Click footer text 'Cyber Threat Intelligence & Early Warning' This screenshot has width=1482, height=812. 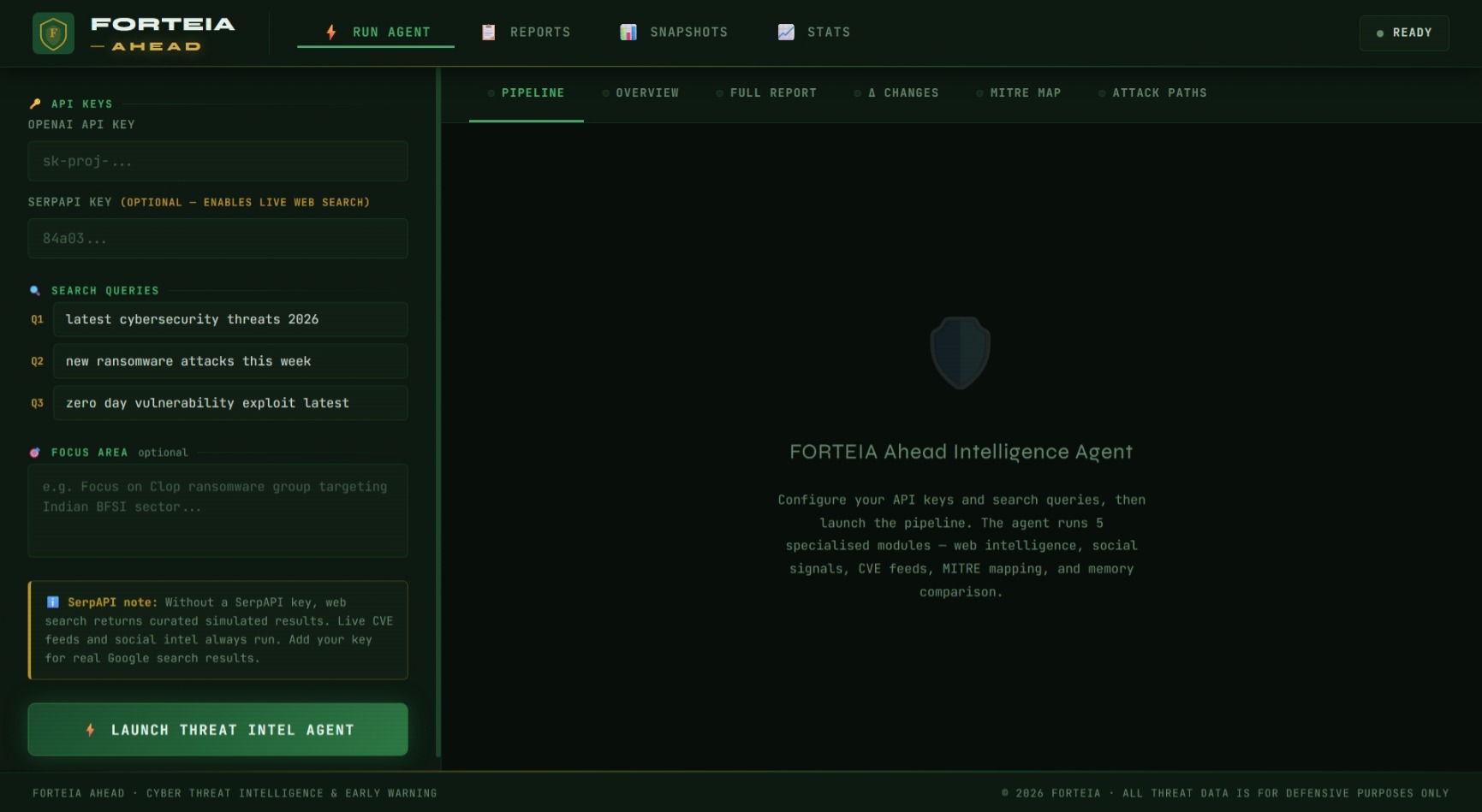coord(292,794)
